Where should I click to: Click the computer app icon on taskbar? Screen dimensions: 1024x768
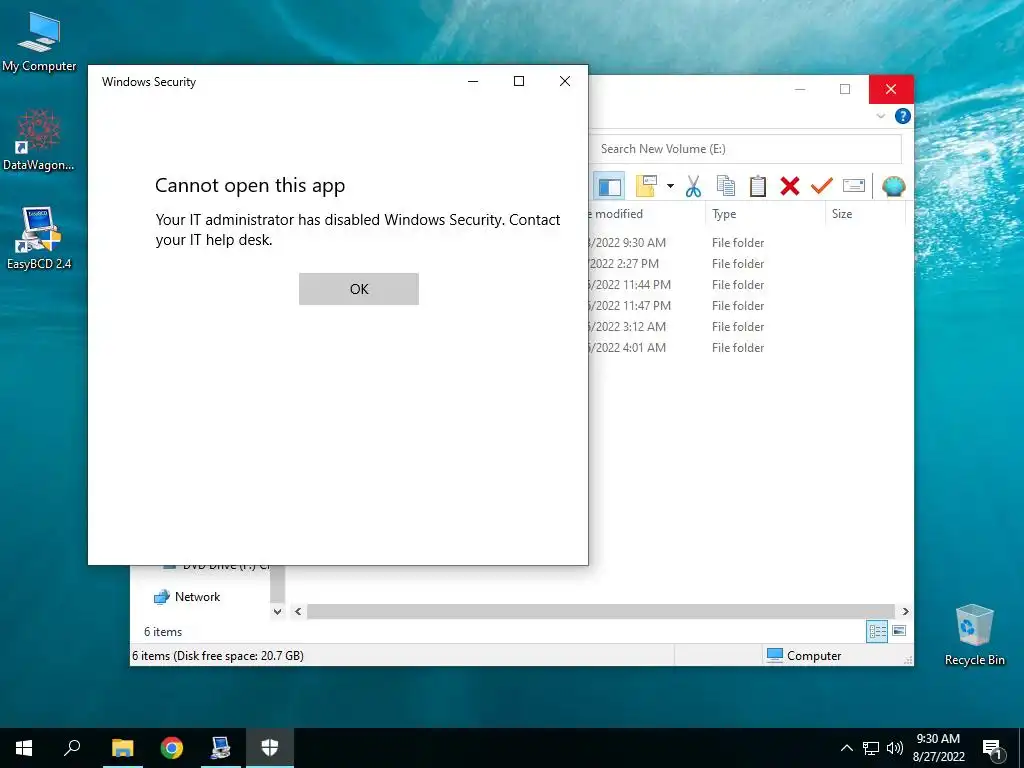click(x=221, y=748)
